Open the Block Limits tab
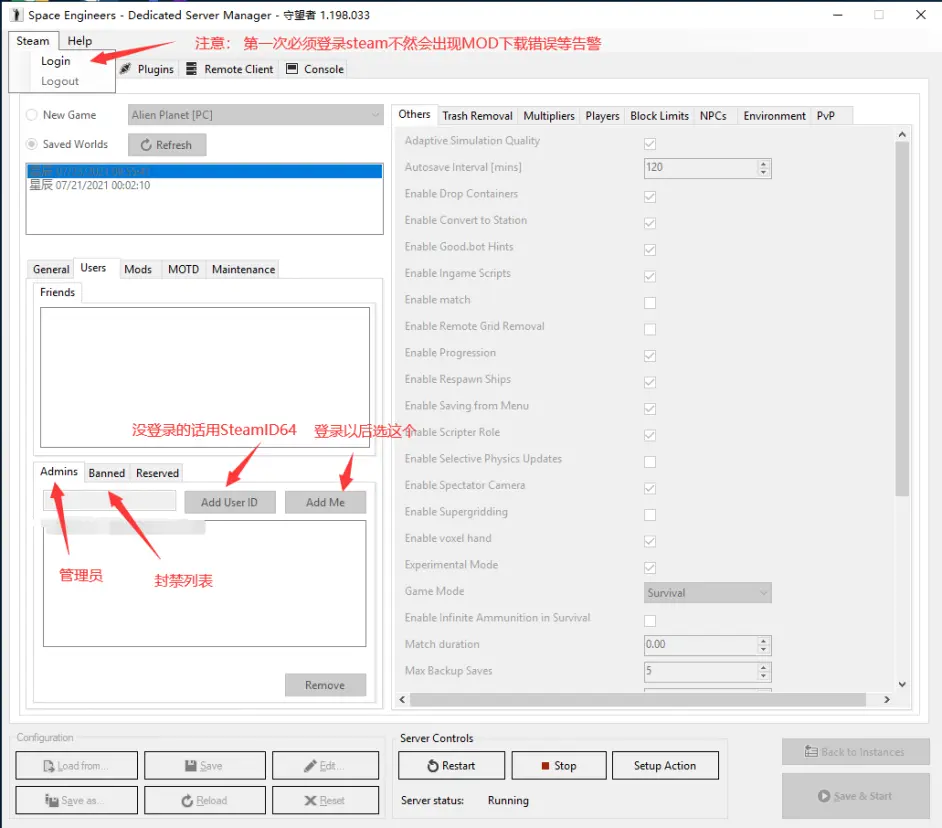The image size is (942, 828). (x=659, y=115)
